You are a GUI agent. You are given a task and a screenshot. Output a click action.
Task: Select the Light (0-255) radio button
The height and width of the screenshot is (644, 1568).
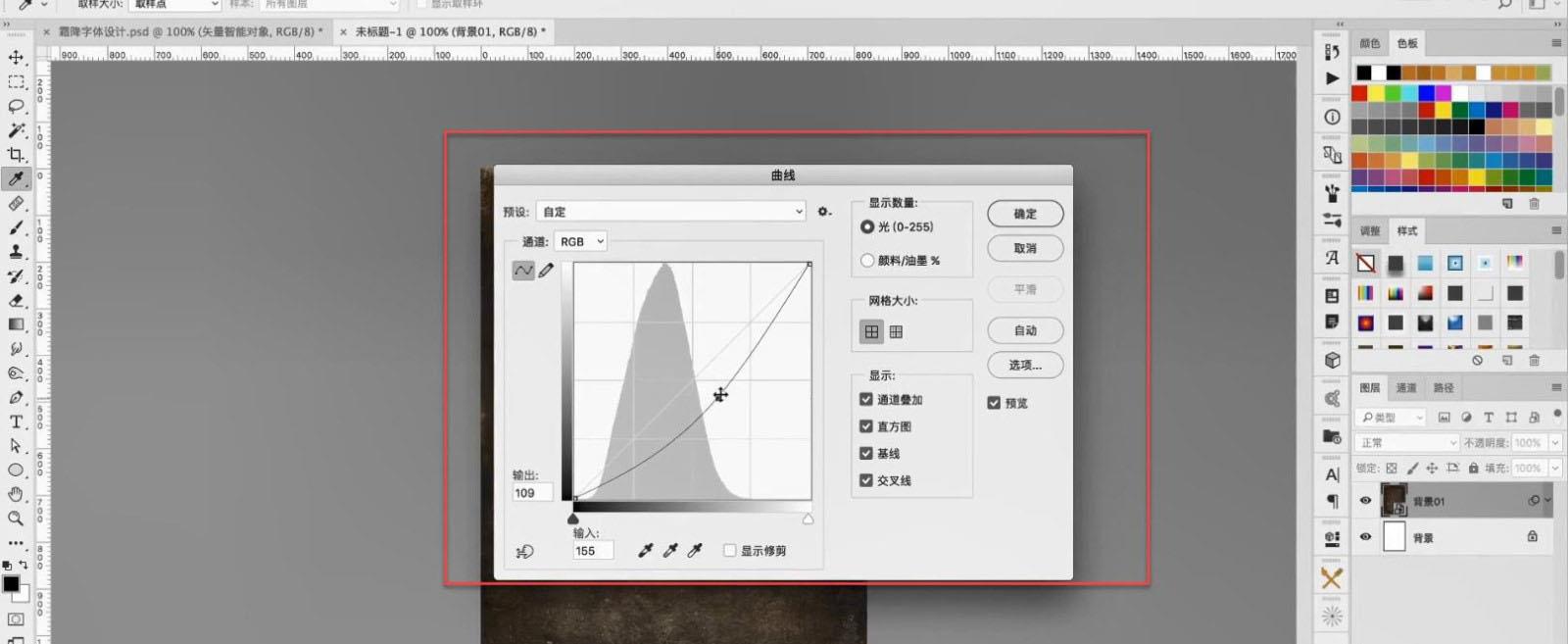[867, 226]
